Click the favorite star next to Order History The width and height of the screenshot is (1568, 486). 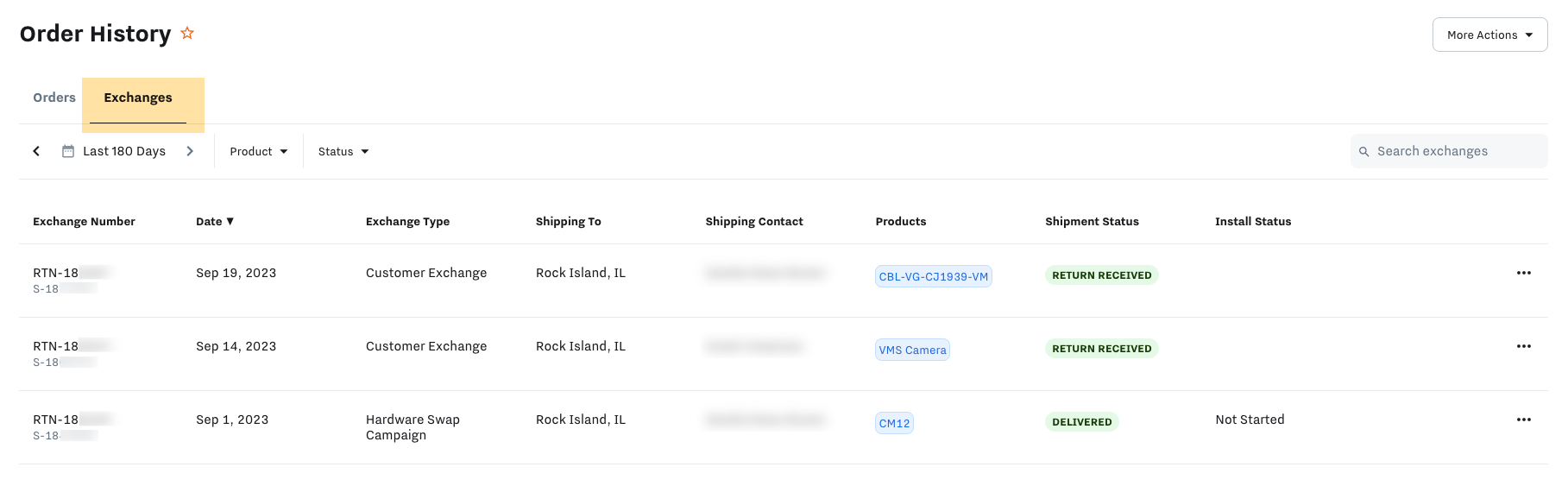(187, 34)
